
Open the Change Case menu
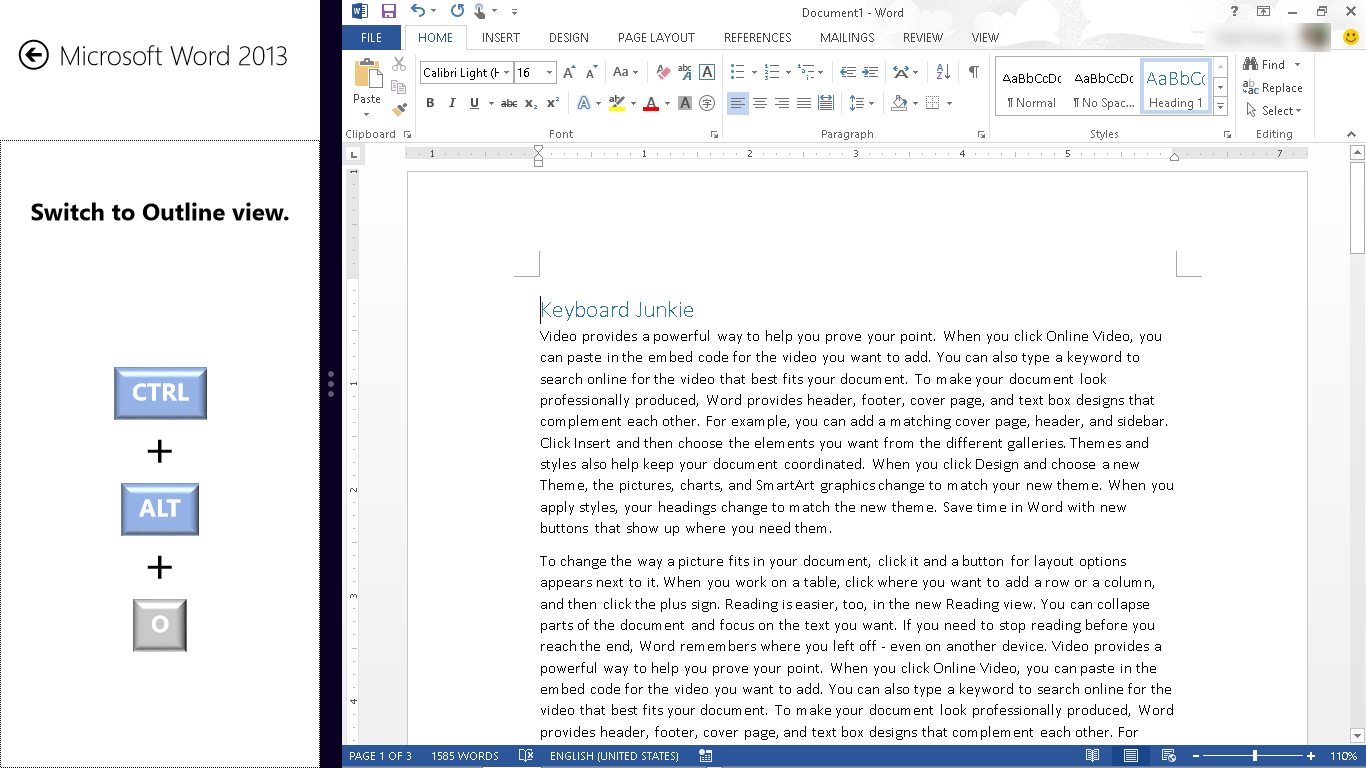(x=625, y=73)
